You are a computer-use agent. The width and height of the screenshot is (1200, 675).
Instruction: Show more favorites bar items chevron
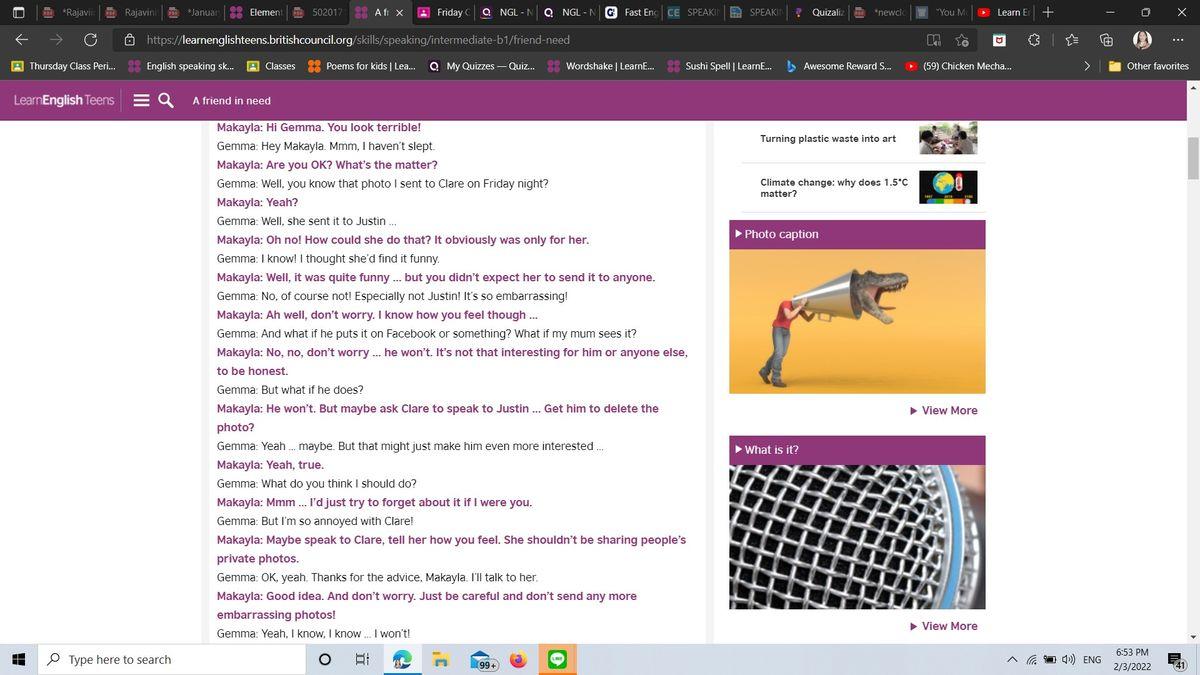pyautogui.click(x=1087, y=66)
